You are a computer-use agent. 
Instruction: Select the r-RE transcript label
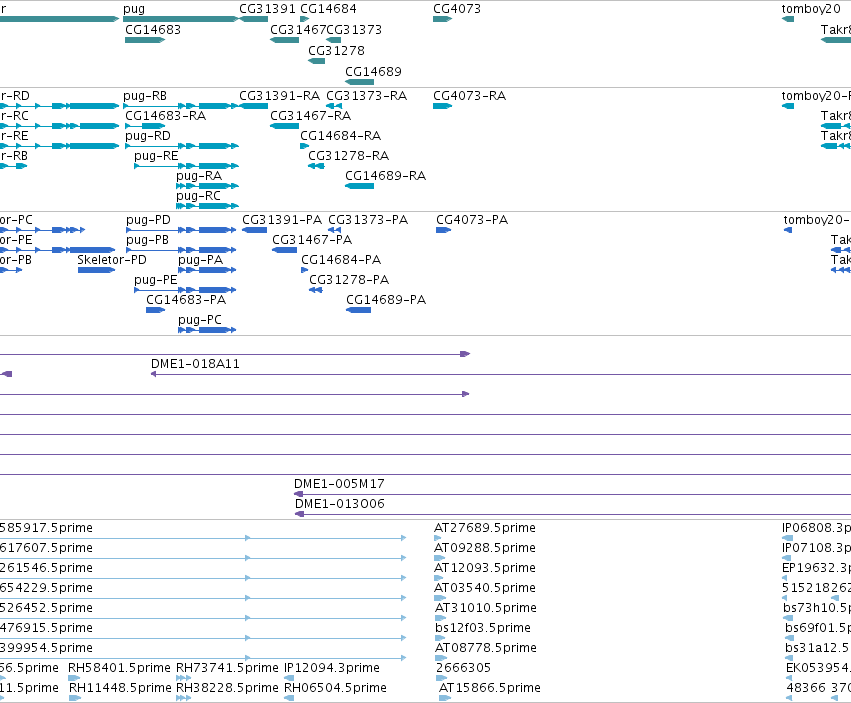(14, 136)
